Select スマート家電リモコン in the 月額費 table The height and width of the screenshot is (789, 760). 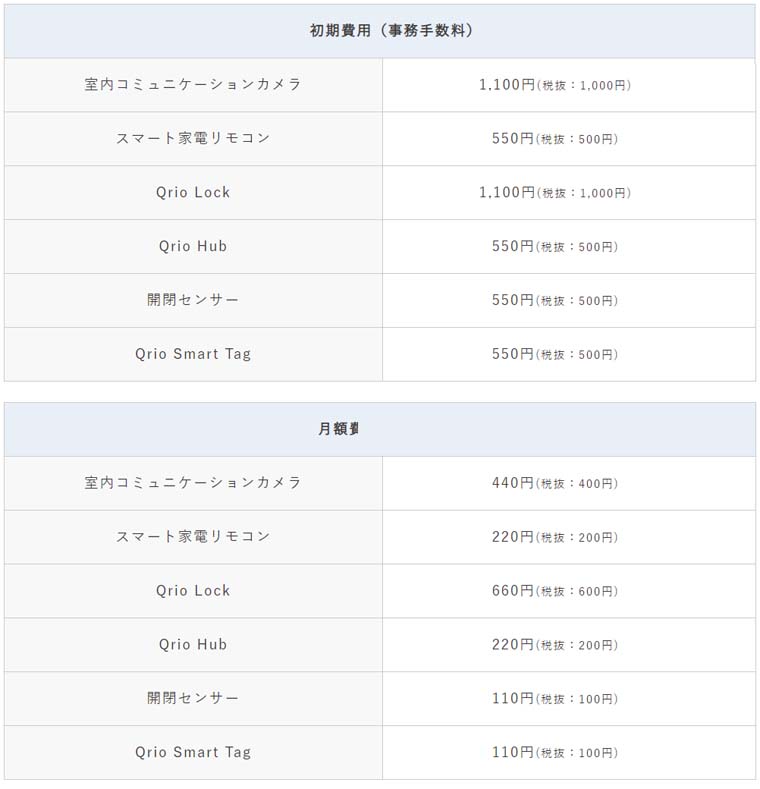pyautogui.click(x=193, y=537)
